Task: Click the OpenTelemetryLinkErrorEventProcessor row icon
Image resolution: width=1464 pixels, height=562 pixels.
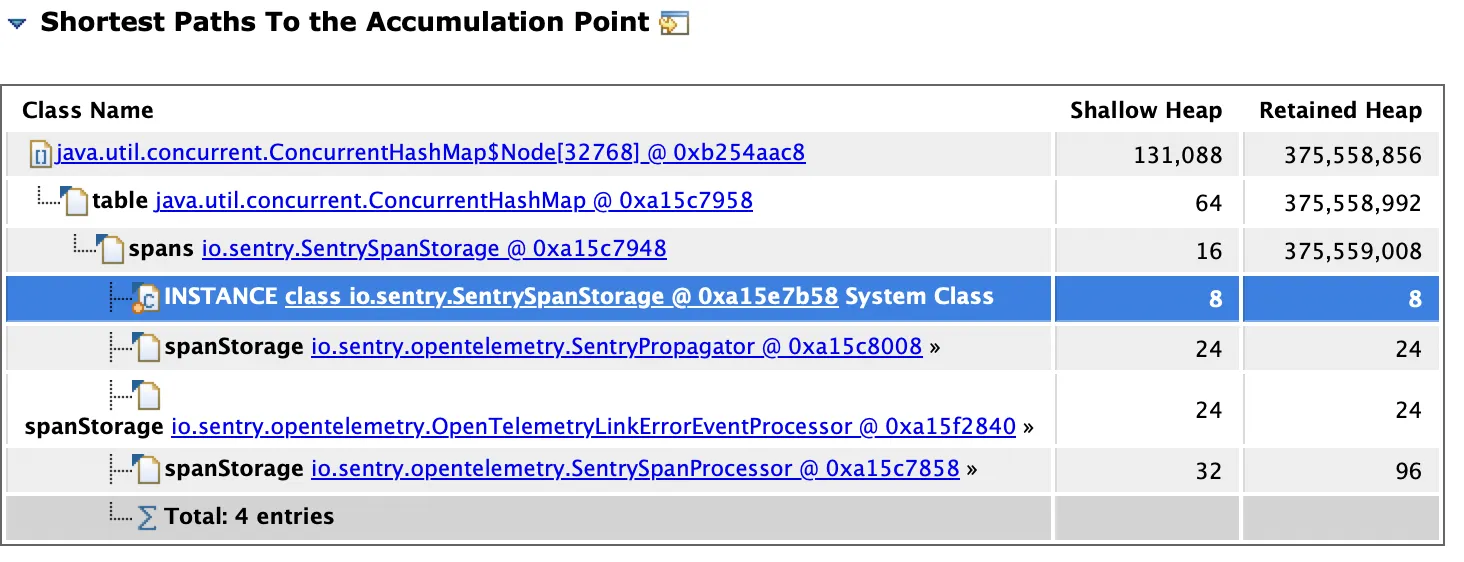Action: click(148, 397)
